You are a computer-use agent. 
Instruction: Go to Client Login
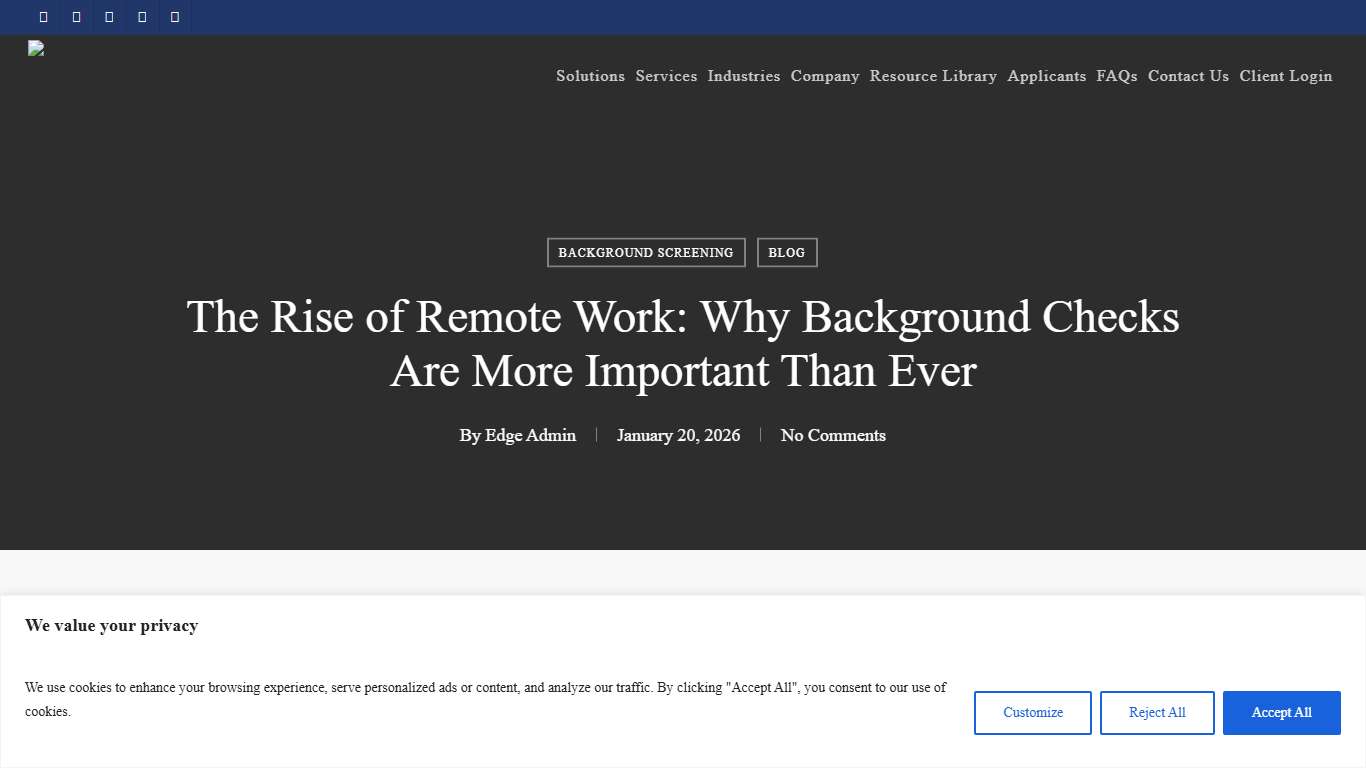point(1286,76)
